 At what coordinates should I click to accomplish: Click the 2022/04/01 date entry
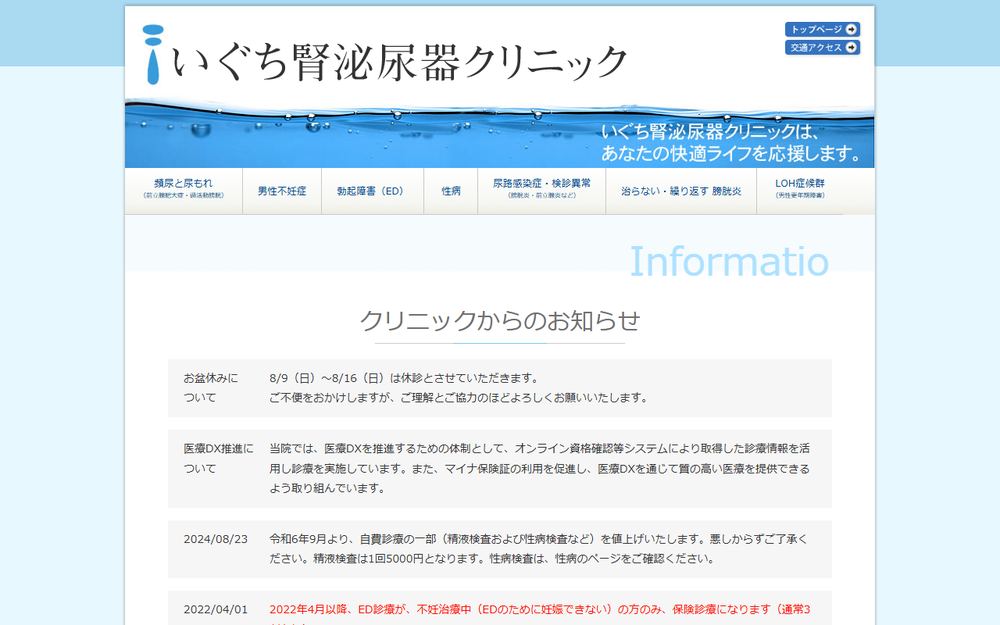(x=216, y=610)
